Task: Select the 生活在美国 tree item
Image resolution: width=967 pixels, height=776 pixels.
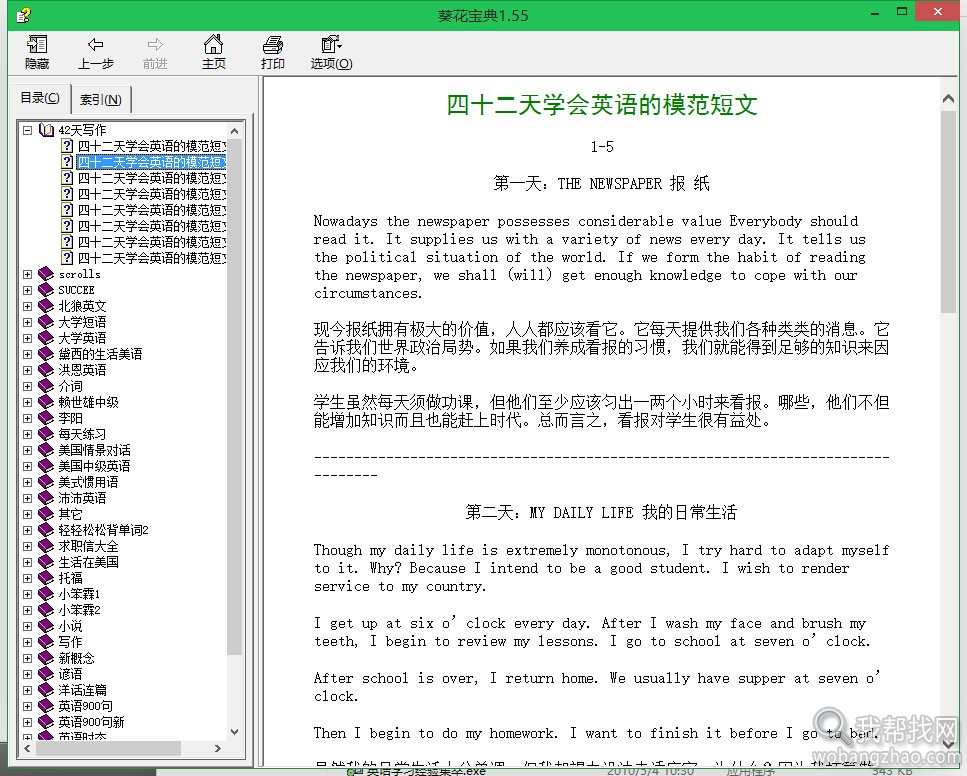Action: (x=88, y=562)
